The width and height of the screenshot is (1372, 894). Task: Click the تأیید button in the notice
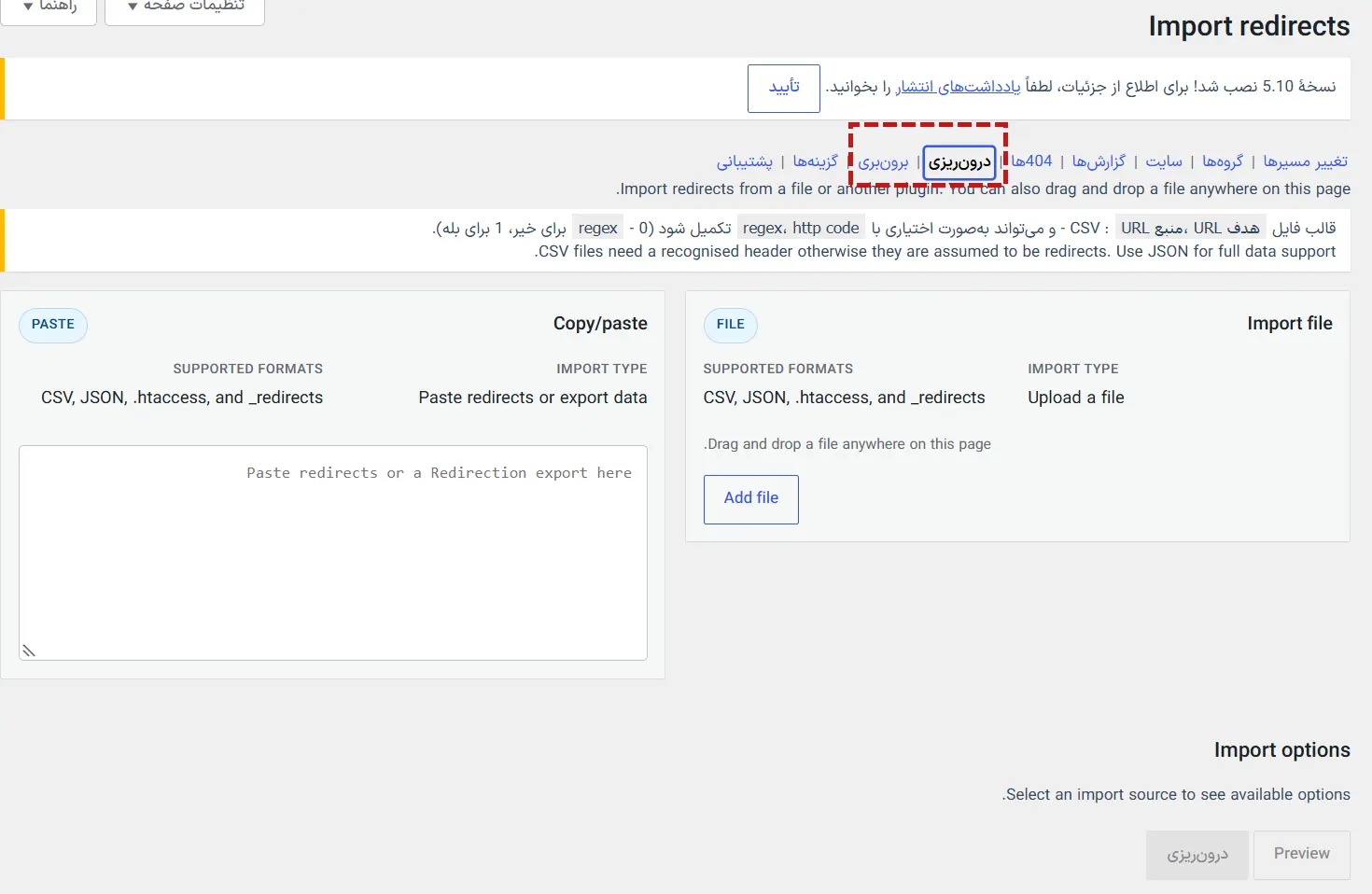tap(784, 88)
